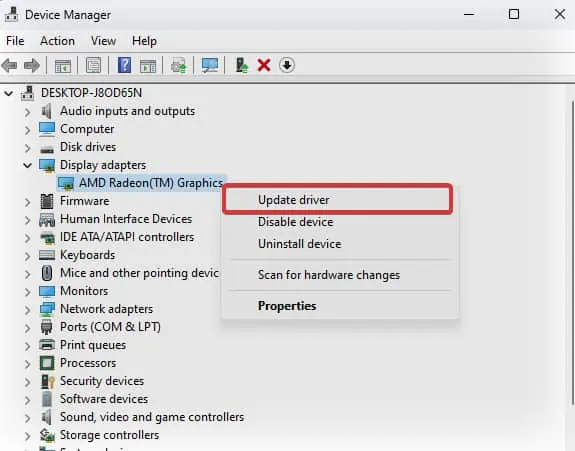This screenshot has height=451, width=575.
Task: Expand Sound, video and game controllers
Action: point(28,417)
